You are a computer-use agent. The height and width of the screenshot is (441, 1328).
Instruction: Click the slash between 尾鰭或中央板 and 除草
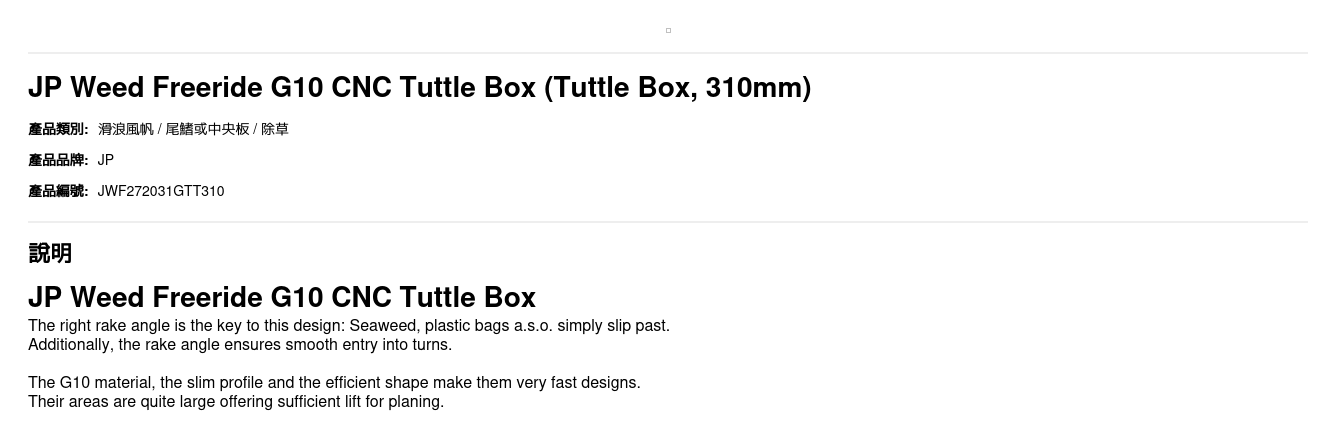coord(255,129)
